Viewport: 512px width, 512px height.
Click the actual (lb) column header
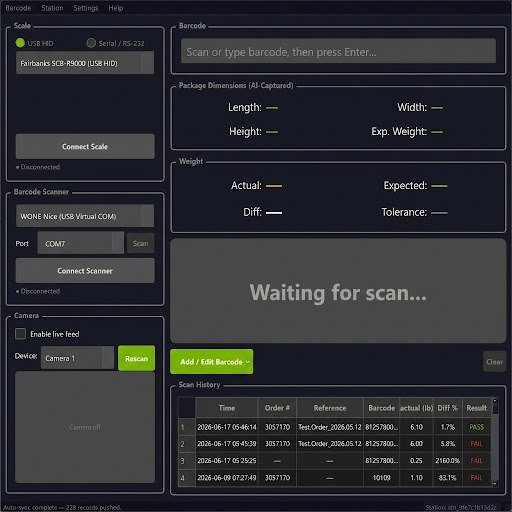click(x=416, y=408)
